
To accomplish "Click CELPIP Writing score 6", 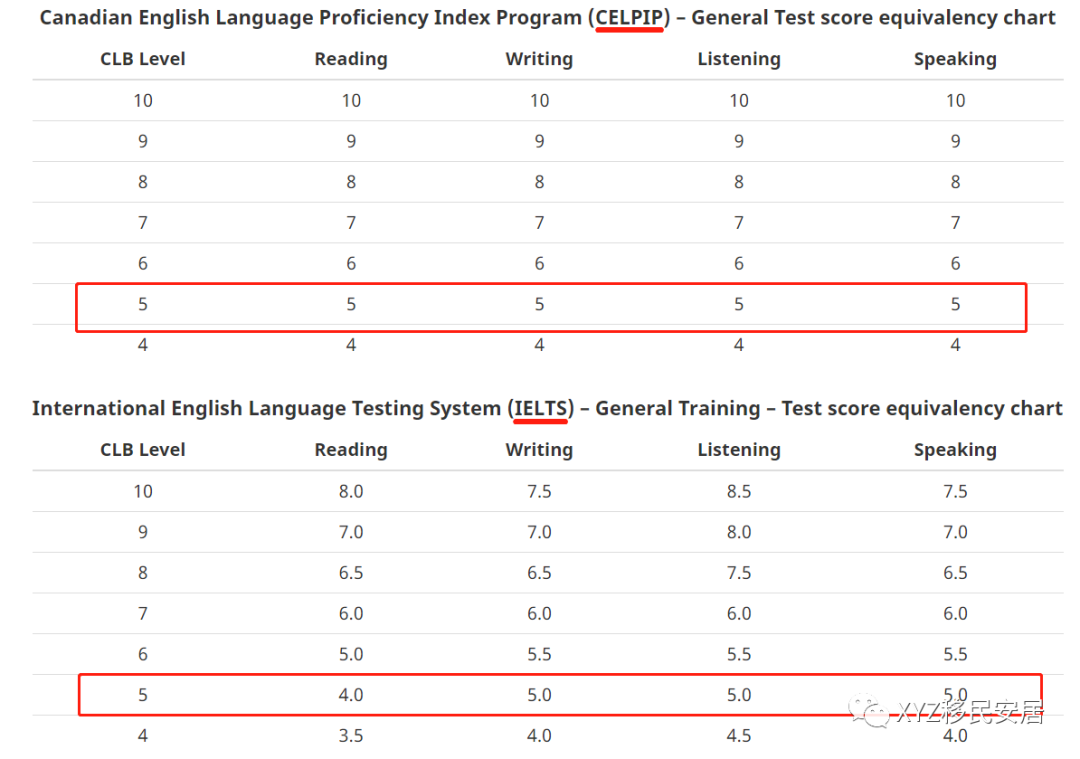I will tap(539, 263).
